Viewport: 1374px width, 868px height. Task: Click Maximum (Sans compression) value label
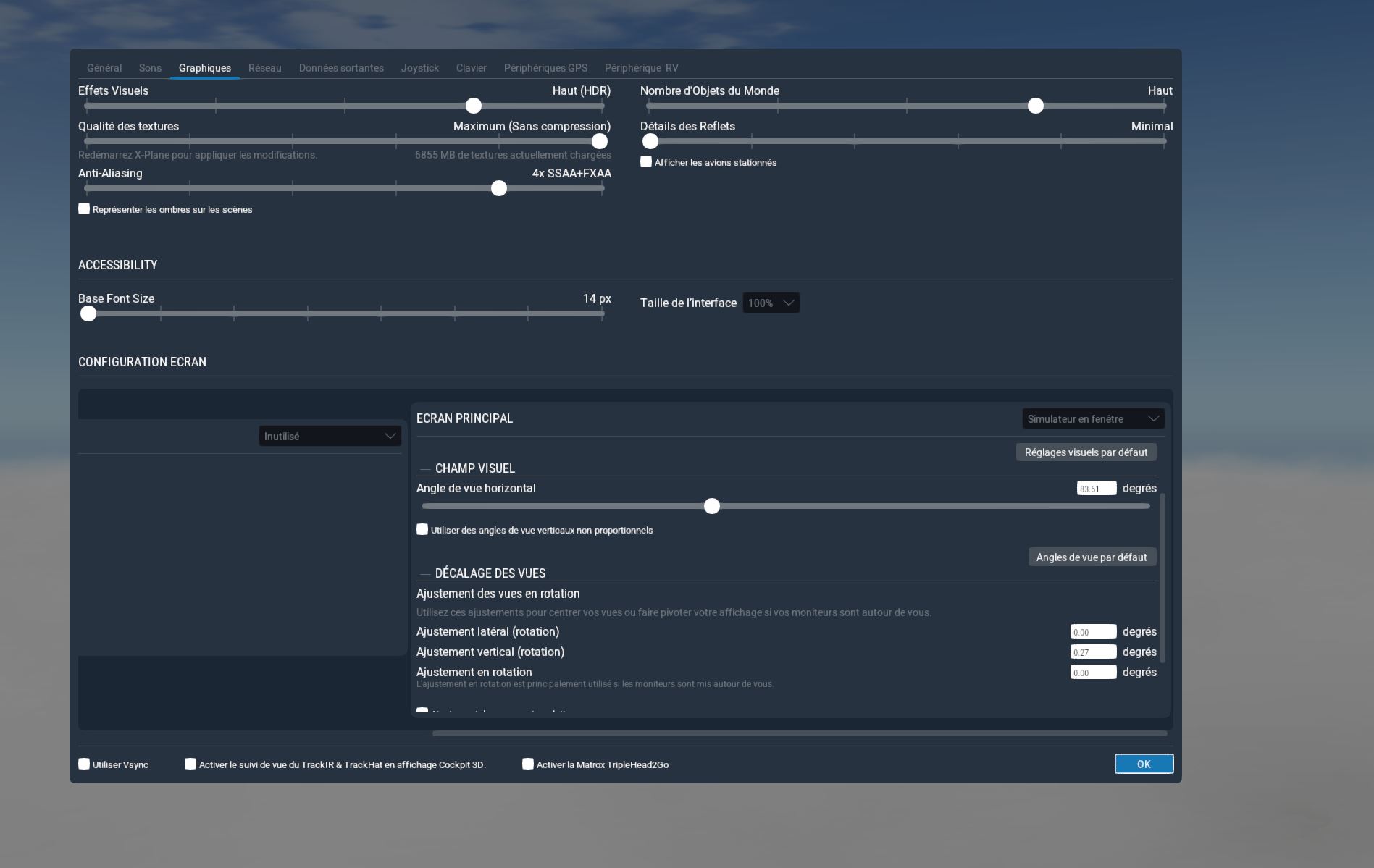tap(532, 127)
